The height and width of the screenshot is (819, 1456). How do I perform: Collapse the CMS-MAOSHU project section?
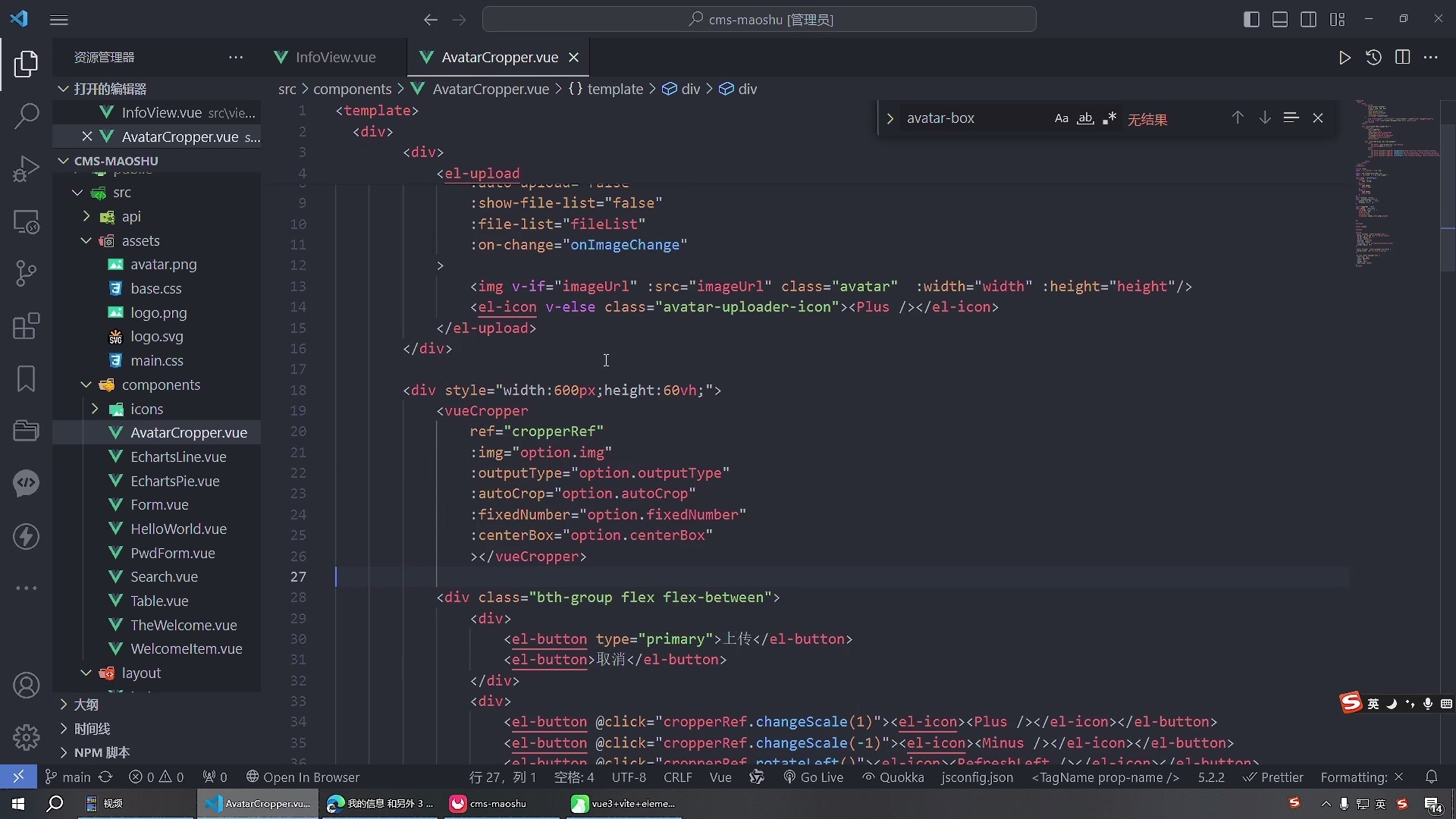64,161
